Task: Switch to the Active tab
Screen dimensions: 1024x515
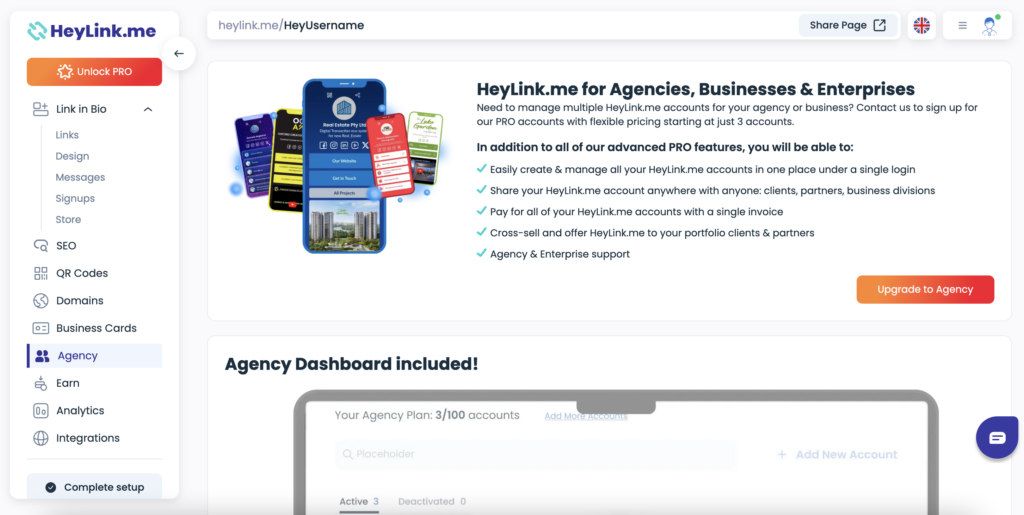Action: [x=359, y=502]
